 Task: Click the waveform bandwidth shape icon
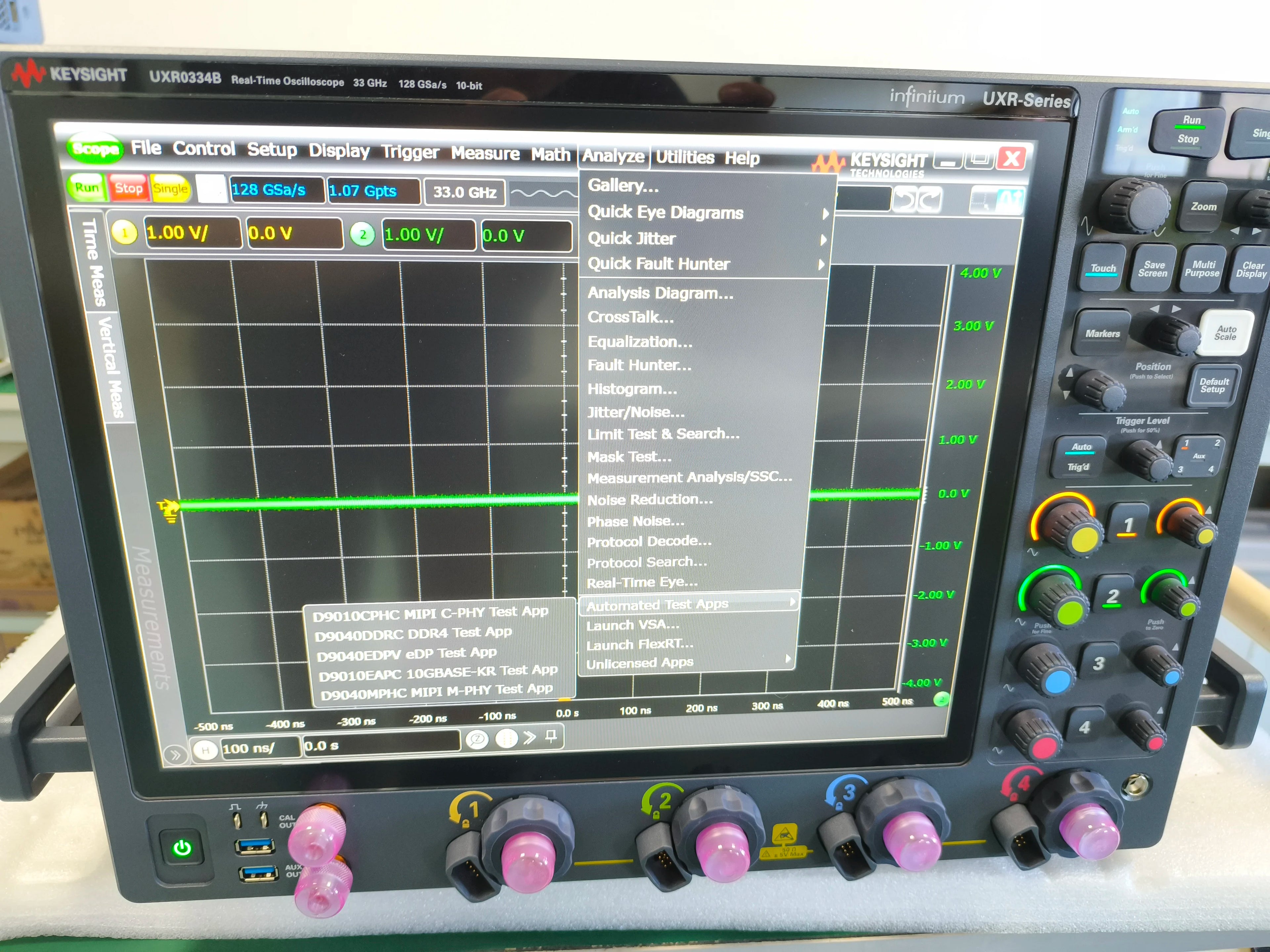tap(543, 193)
